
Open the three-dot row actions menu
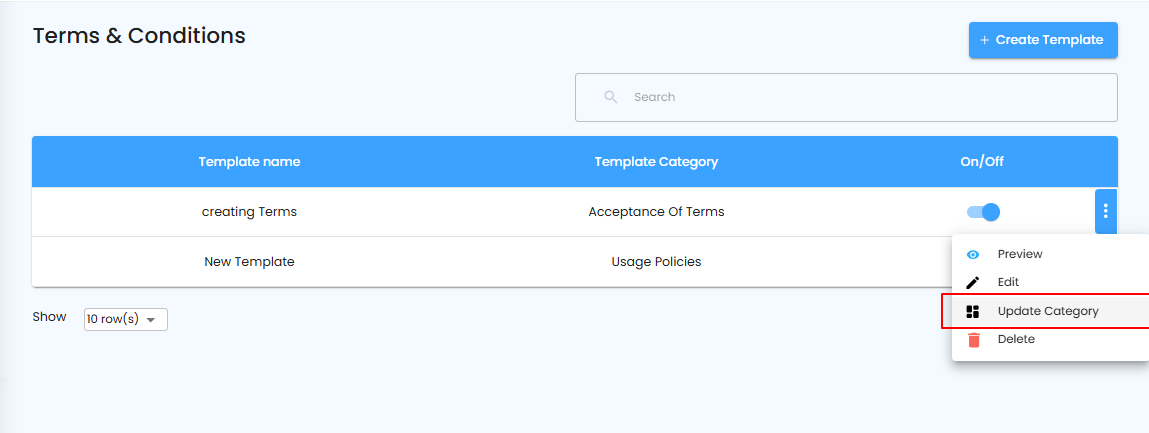point(1105,212)
